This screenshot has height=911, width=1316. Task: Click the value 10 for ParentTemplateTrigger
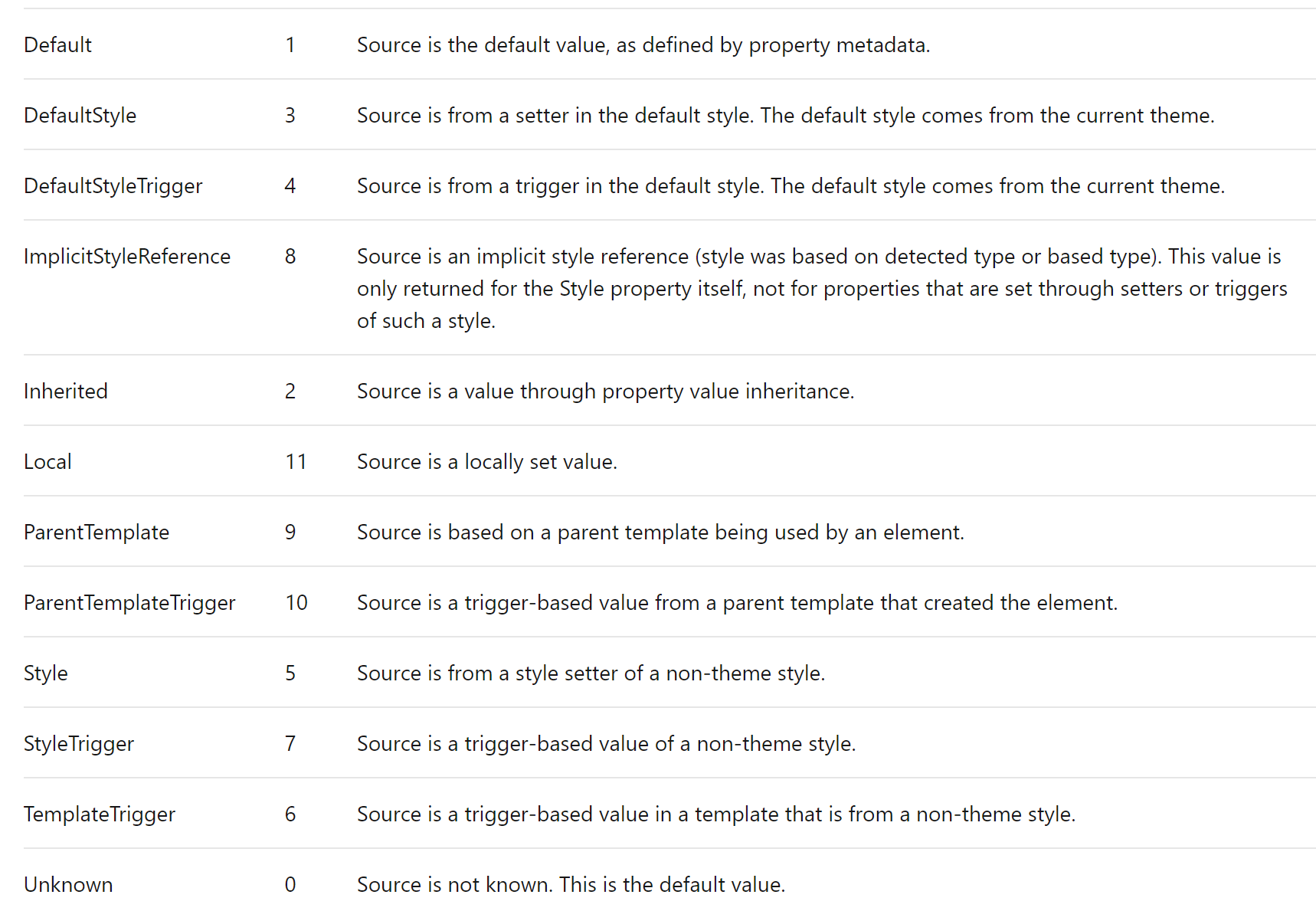pos(296,603)
